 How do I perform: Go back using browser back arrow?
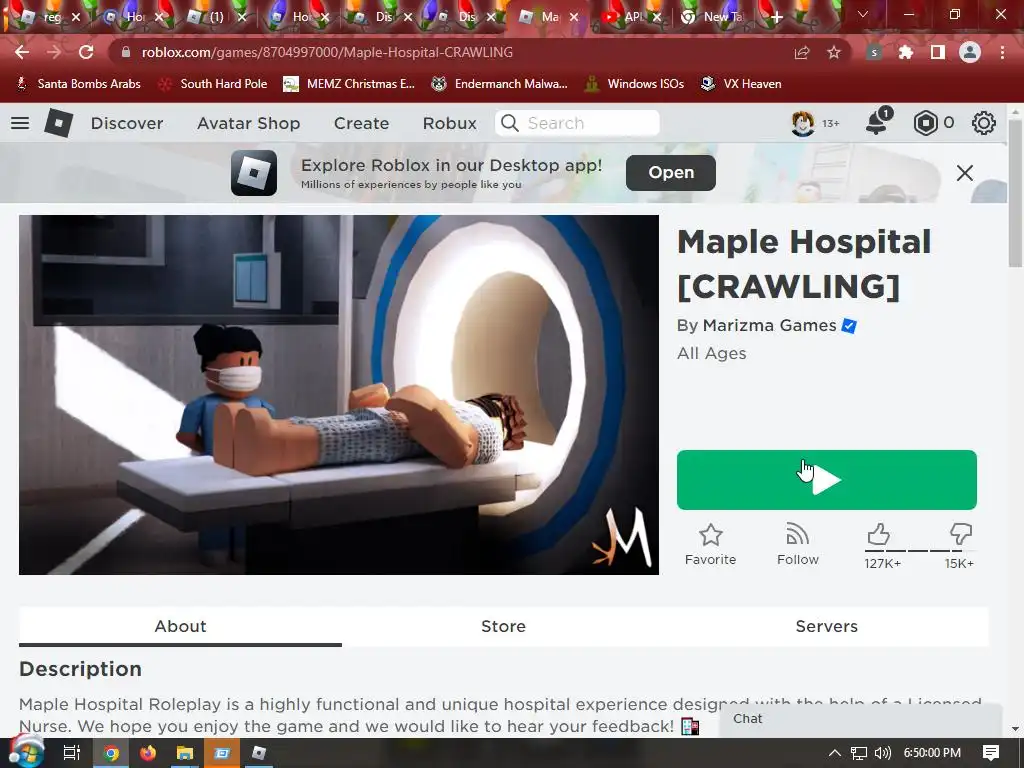pyautogui.click(x=22, y=52)
